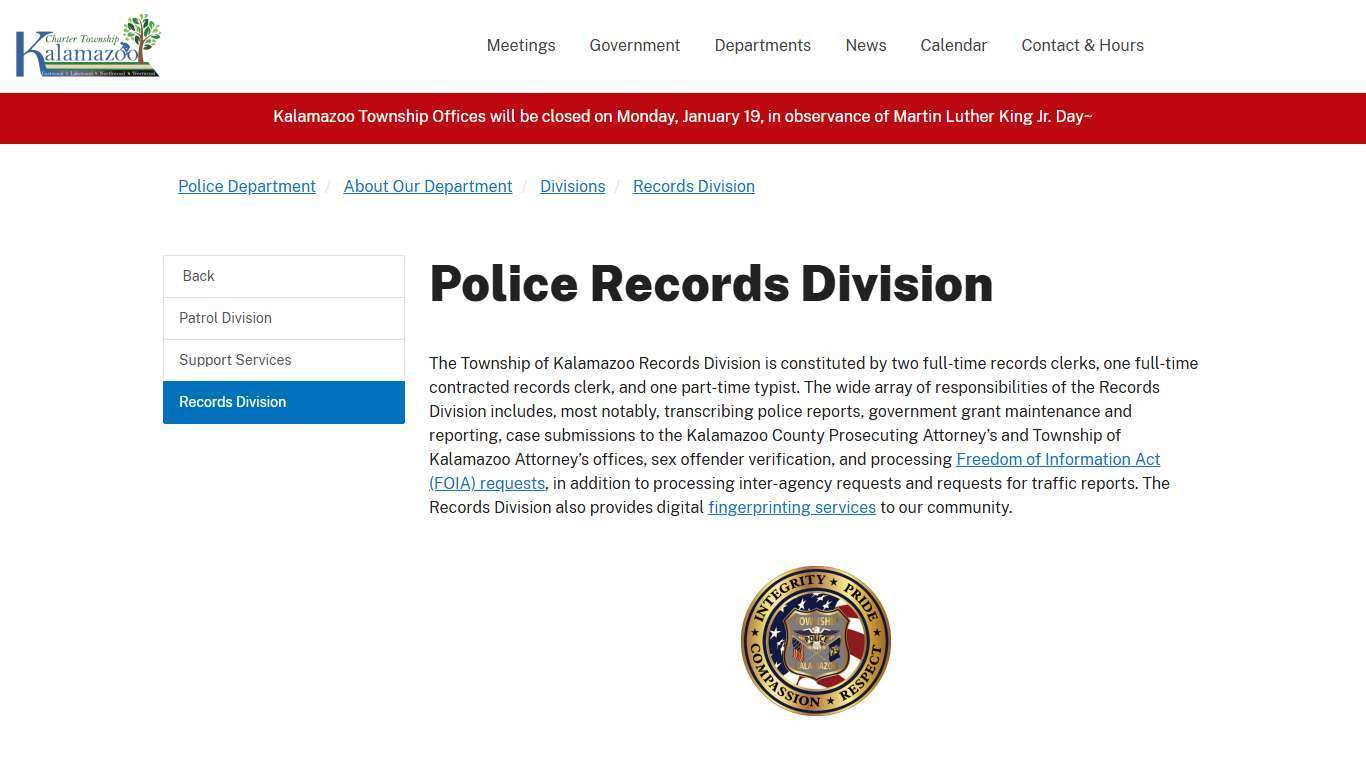Open the Calendar page
1366x768 pixels.
pos(953,45)
